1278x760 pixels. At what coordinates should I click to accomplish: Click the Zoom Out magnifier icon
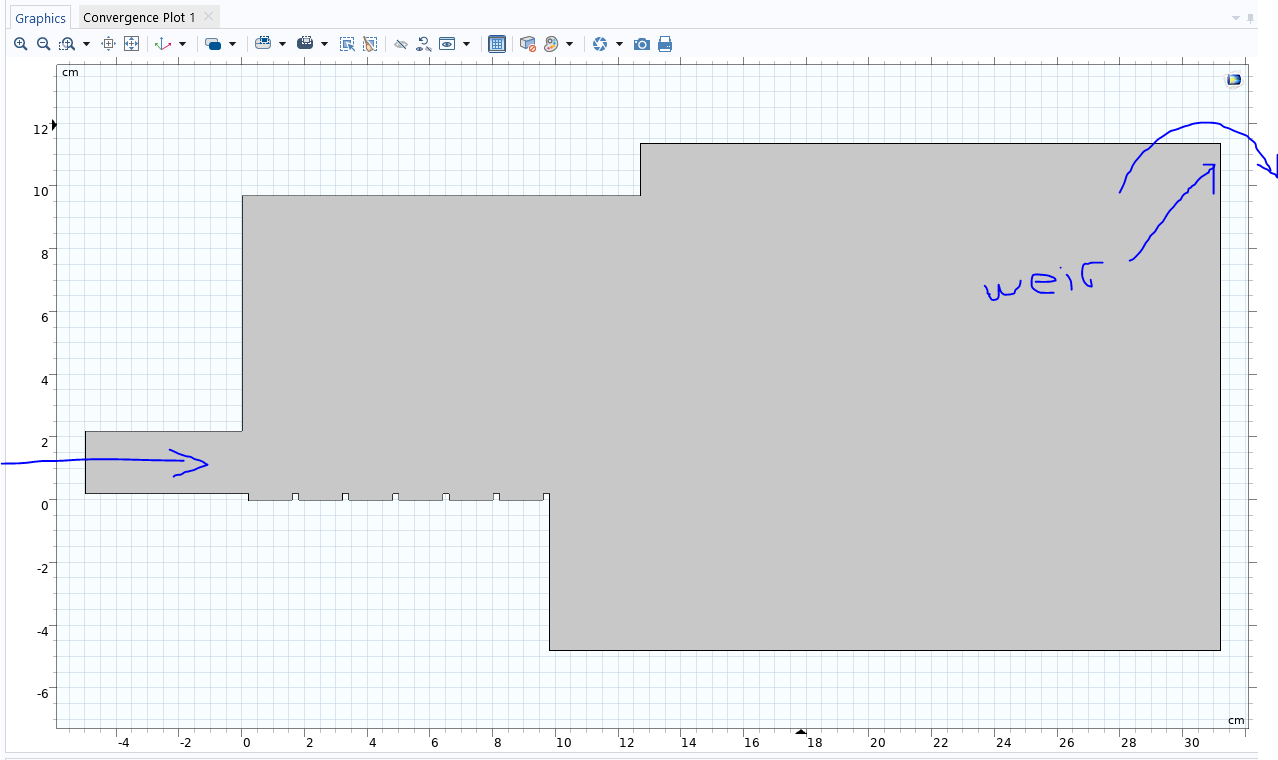coord(43,44)
